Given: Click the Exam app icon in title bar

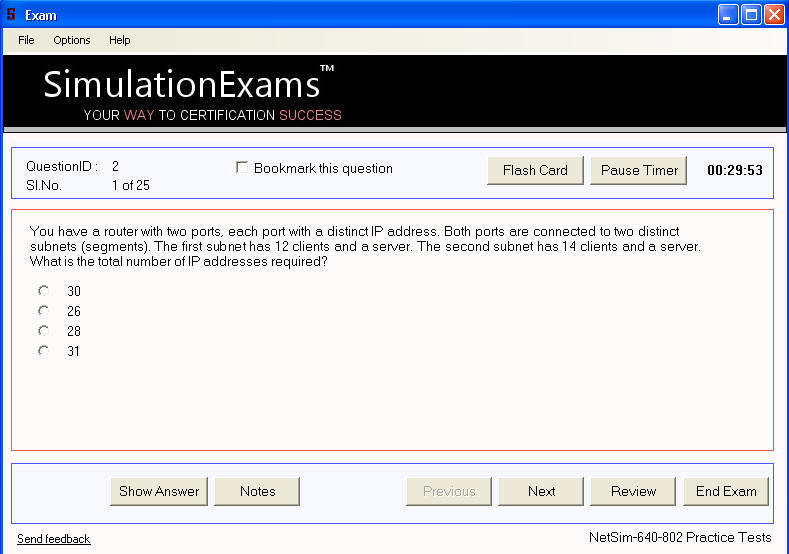Looking at the screenshot, I should click(12, 15).
